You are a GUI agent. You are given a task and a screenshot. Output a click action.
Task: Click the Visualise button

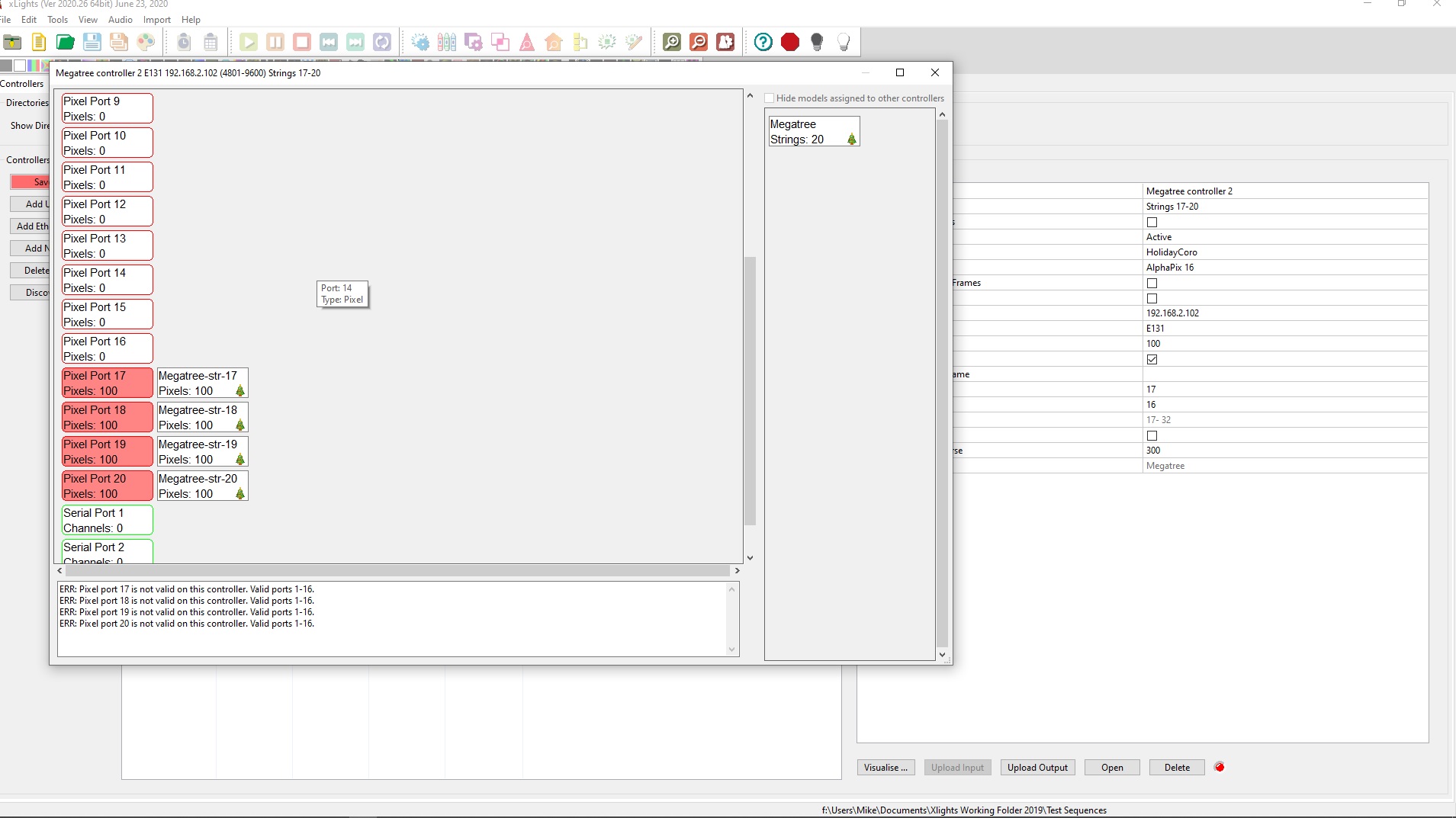885,767
